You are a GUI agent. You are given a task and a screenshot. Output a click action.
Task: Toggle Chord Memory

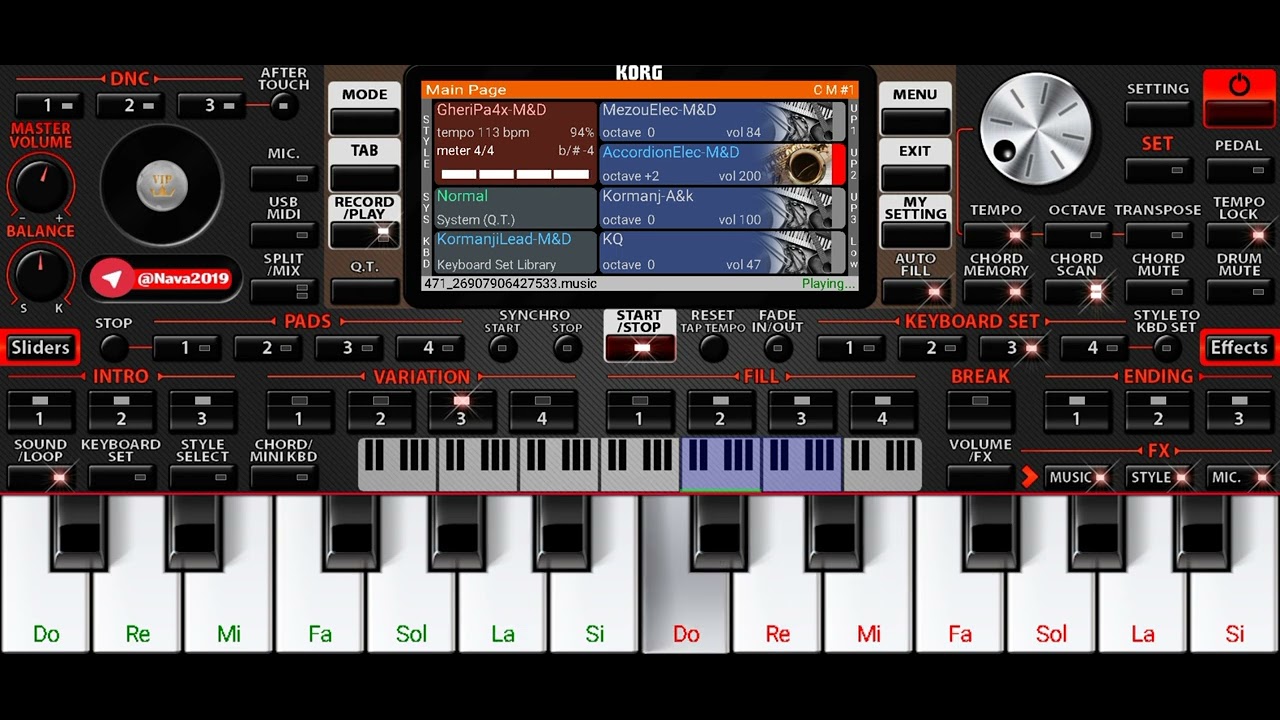click(996, 291)
